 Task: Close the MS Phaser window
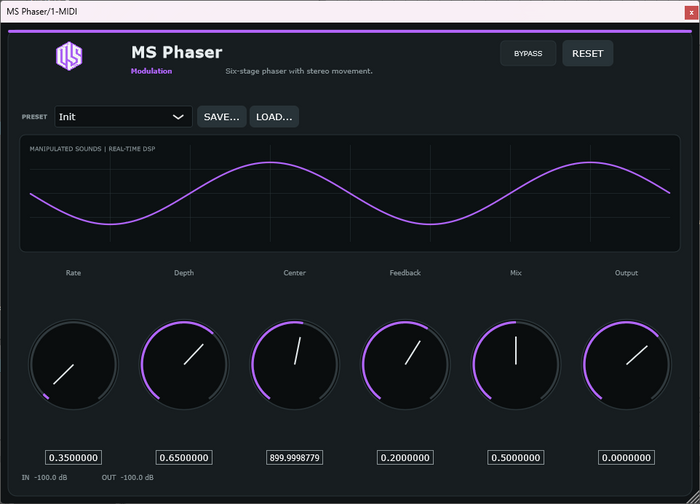click(691, 12)
